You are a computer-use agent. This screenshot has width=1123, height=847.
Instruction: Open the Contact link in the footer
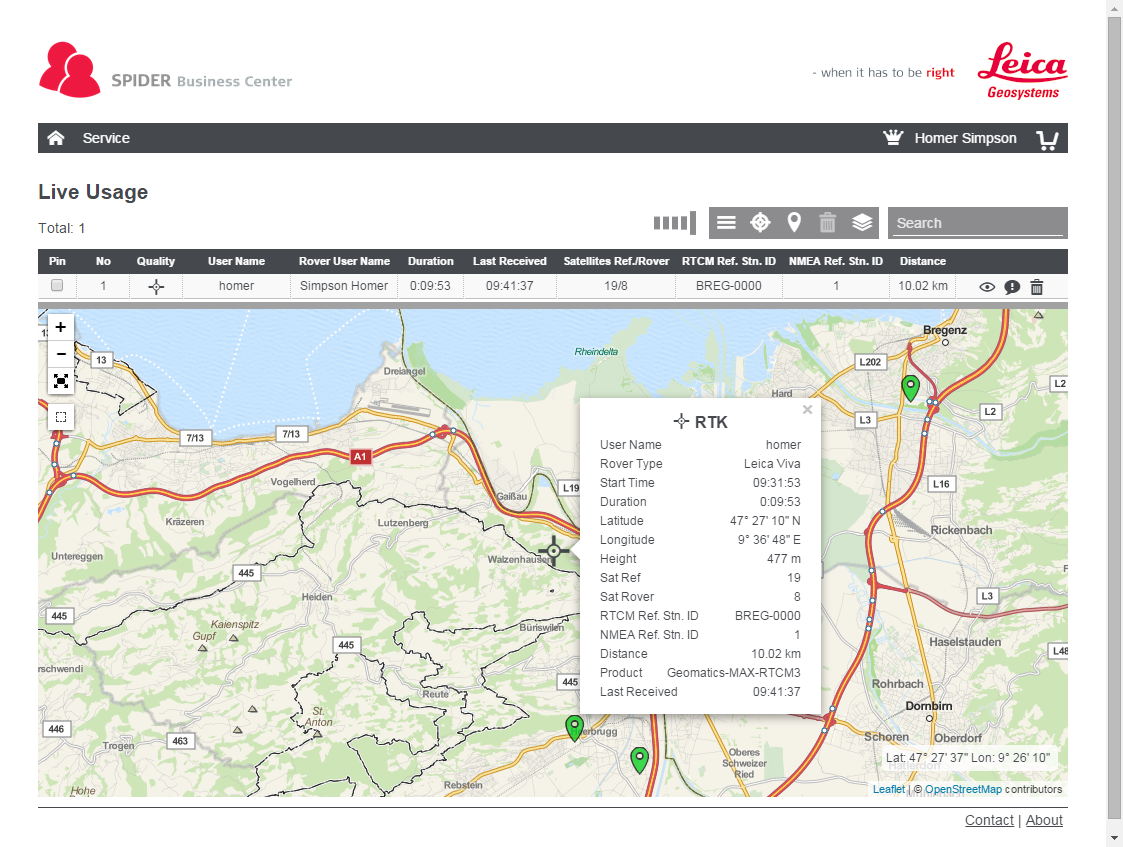tap(989, 820)
